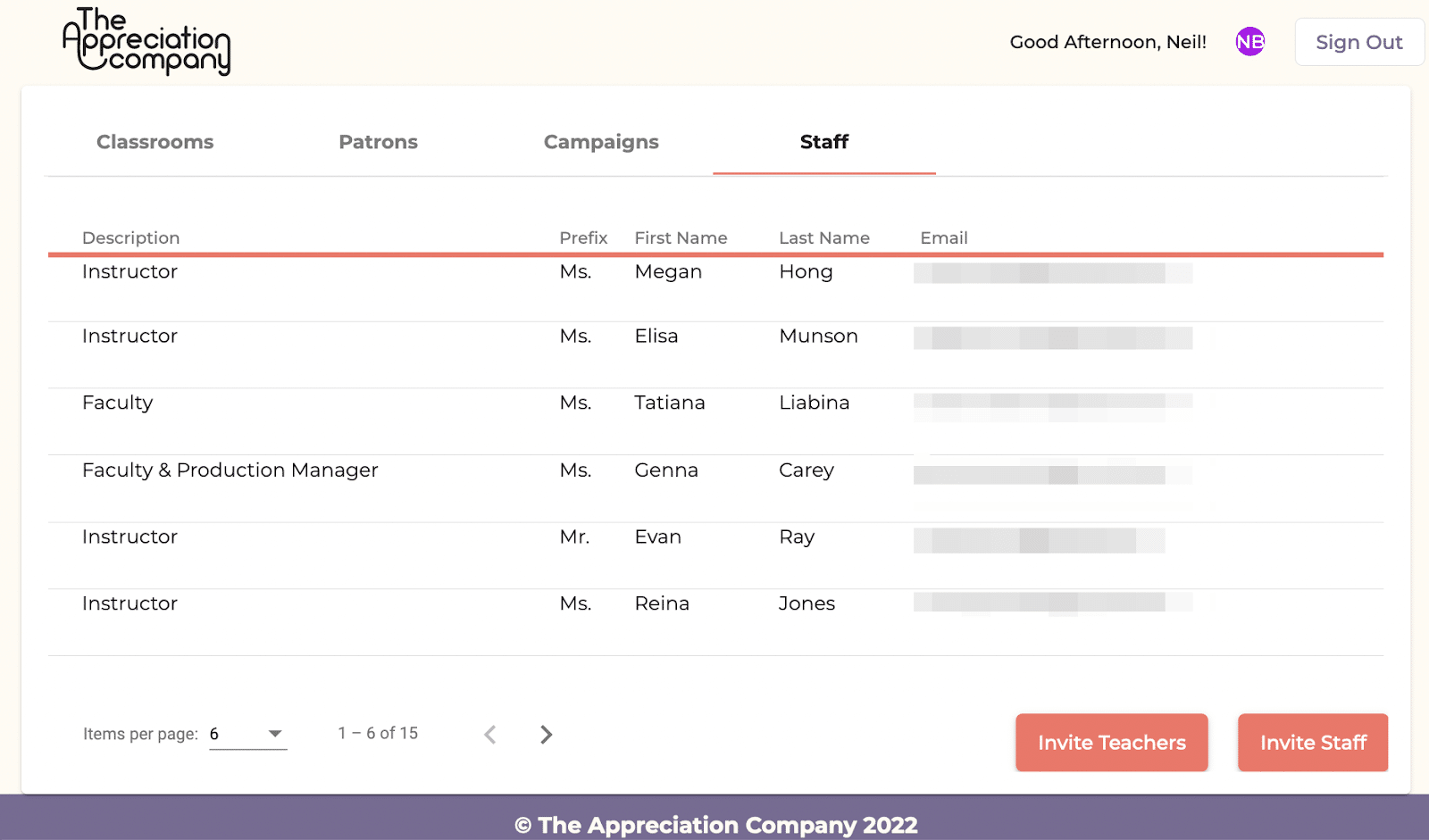Go to next page of staff
1429x840 pixels.
tap(546, 734)
